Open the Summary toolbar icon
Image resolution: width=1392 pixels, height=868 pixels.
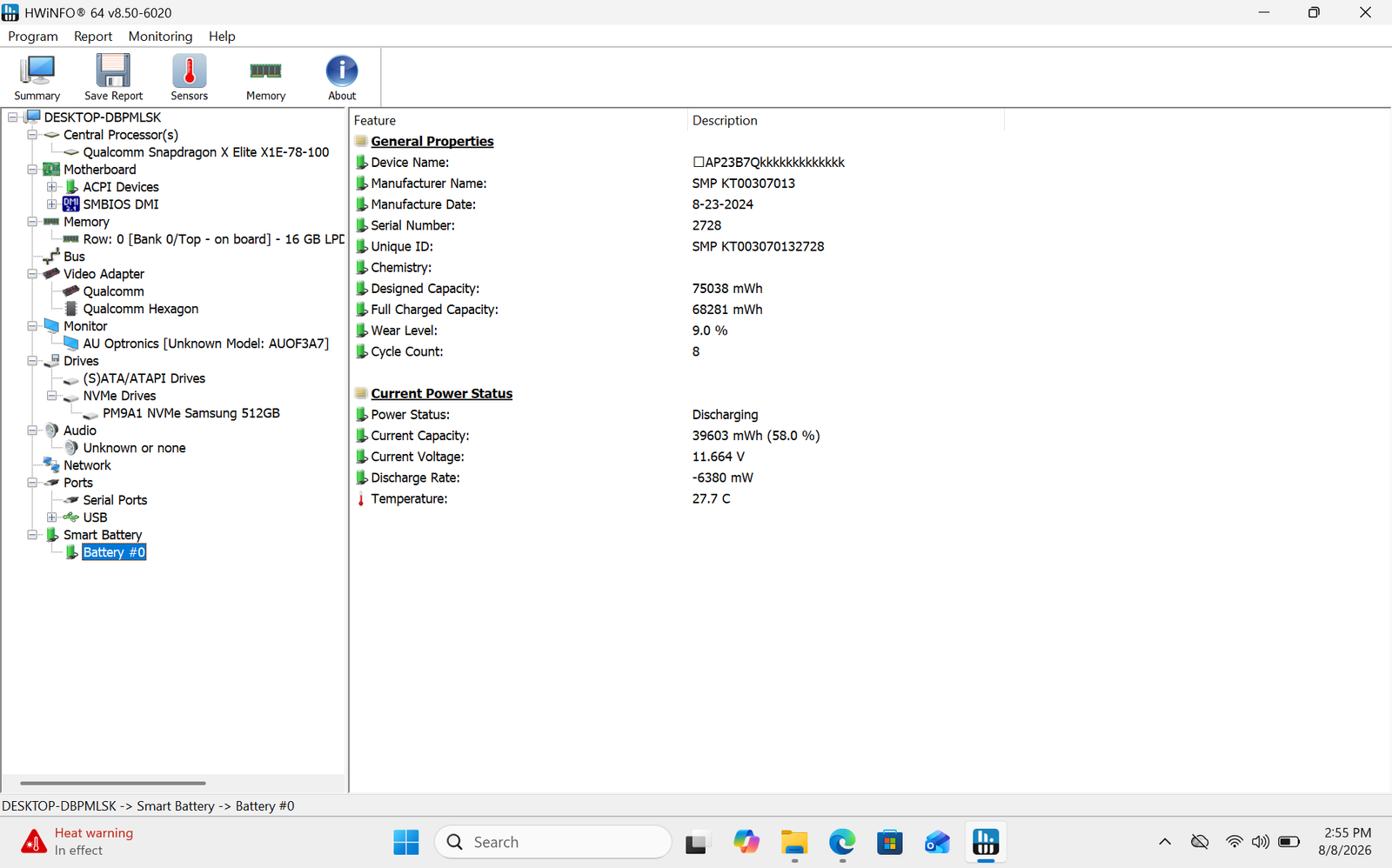pos(37,77)
